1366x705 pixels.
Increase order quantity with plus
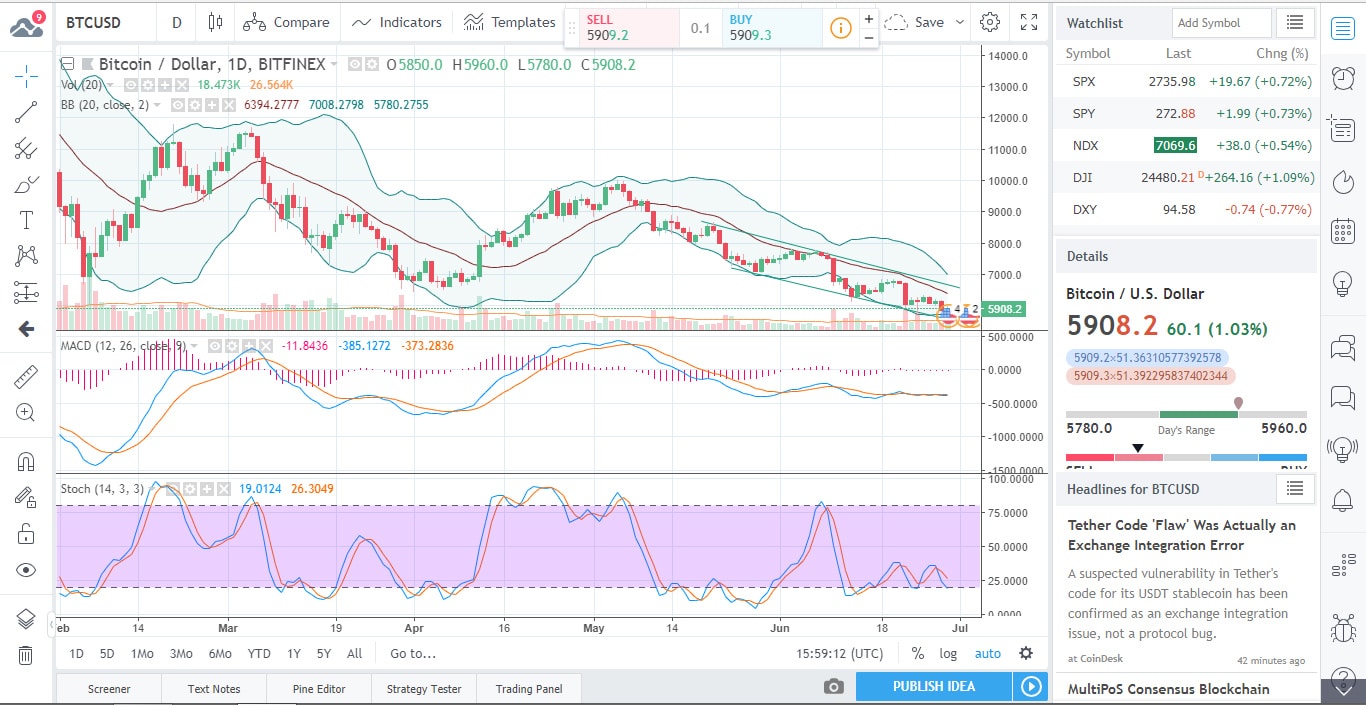(868, 19)
